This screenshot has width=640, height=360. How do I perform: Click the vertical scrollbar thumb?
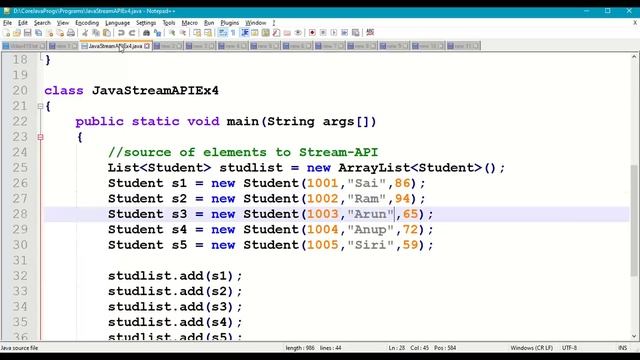click(634, 220)
